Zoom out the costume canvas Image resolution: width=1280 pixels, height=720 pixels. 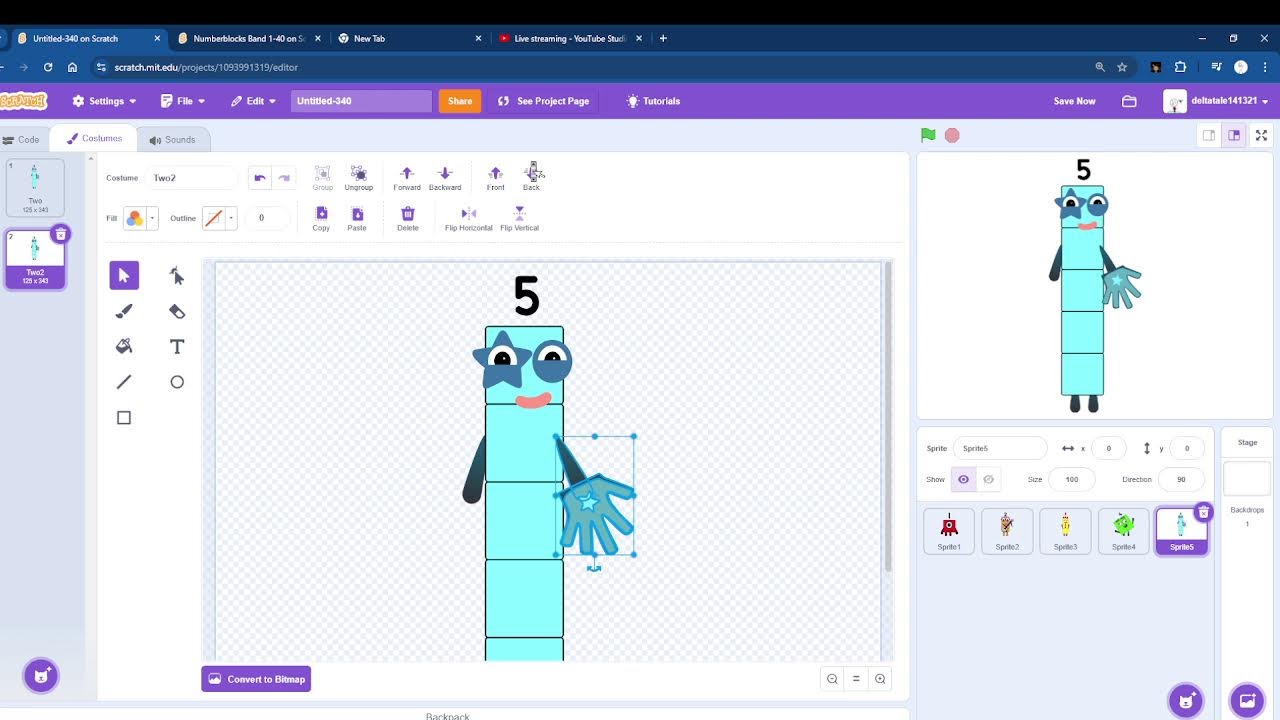click(x=832, y=679)
